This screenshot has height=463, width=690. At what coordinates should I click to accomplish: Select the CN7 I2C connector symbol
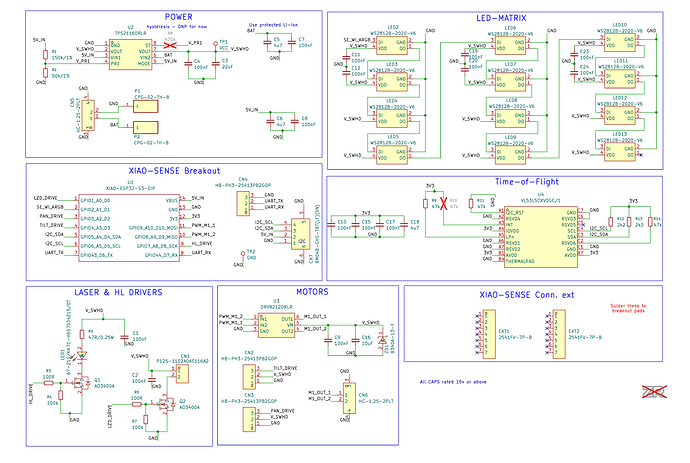point(301,235)
